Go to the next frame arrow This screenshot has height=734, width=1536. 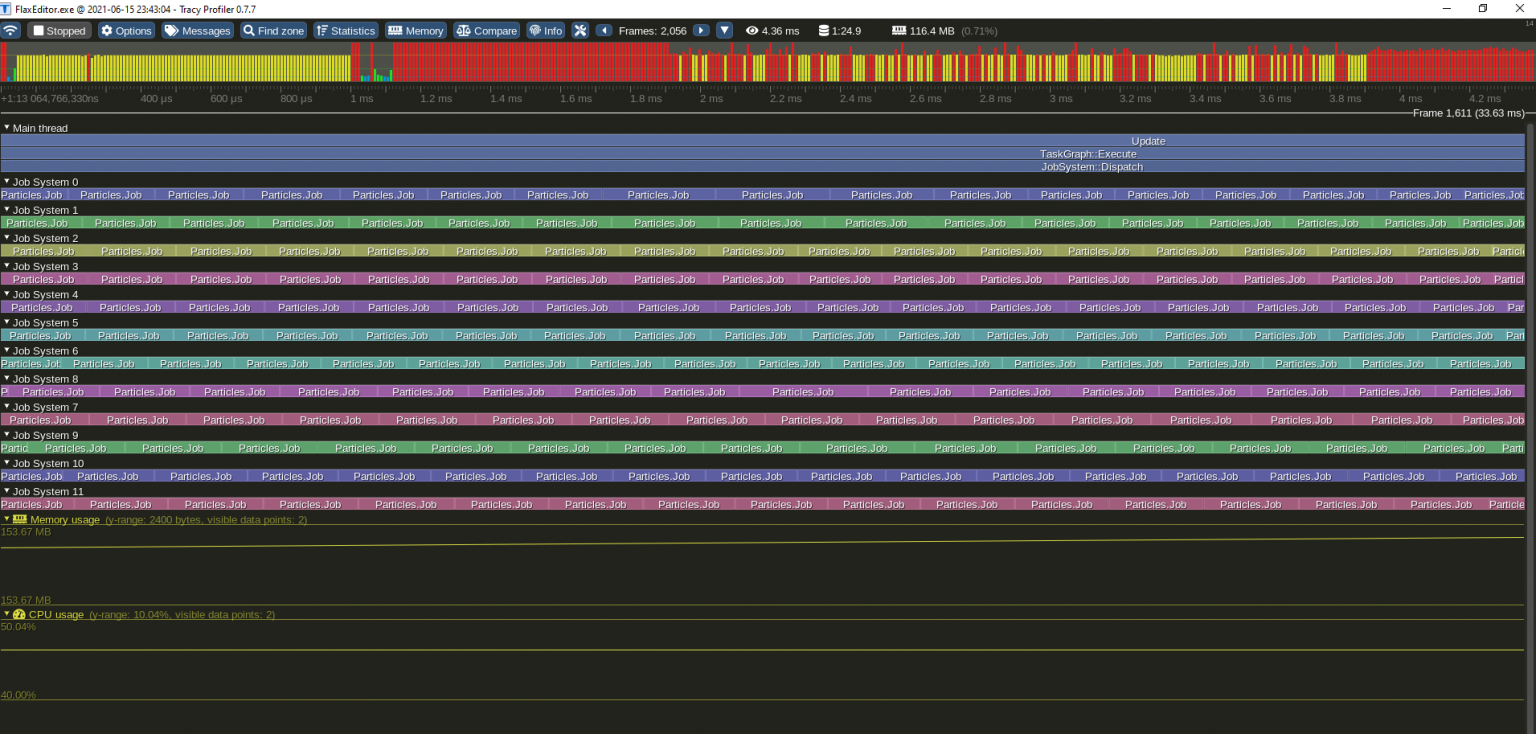pyautogui.click(x=702, y=31)
